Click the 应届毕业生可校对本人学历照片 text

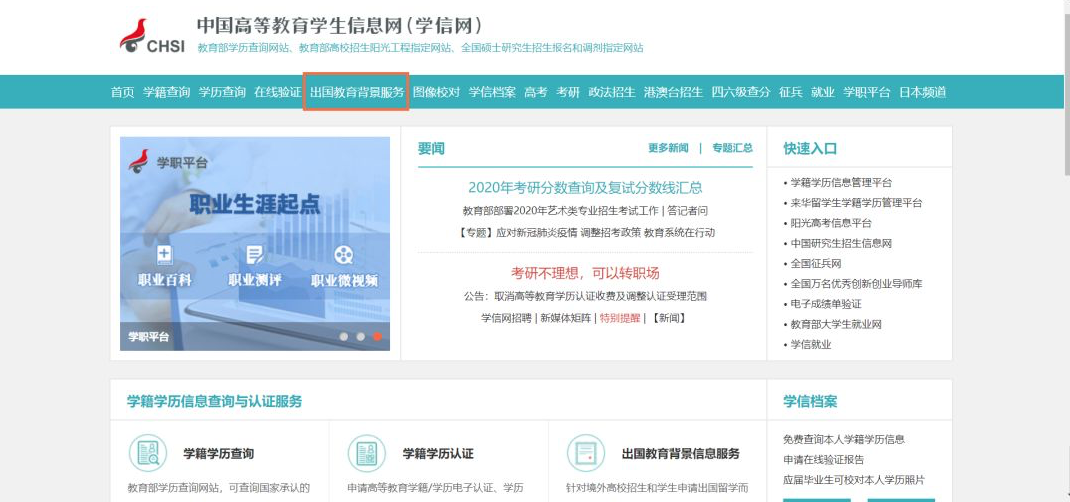[x=854, y=480]
